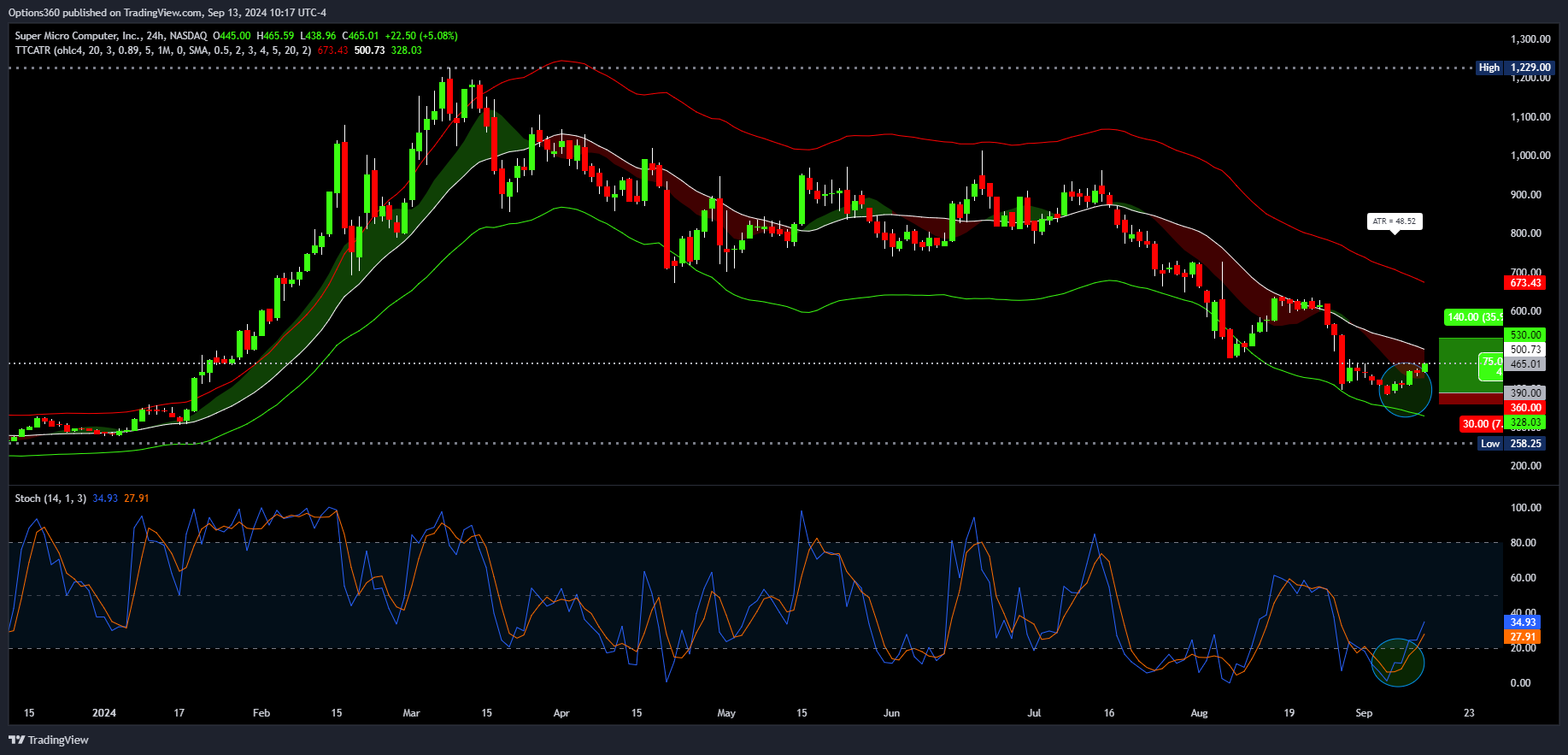Click the Mar label on the time axis
The image size is (1568, 755).
pos(411,713)
